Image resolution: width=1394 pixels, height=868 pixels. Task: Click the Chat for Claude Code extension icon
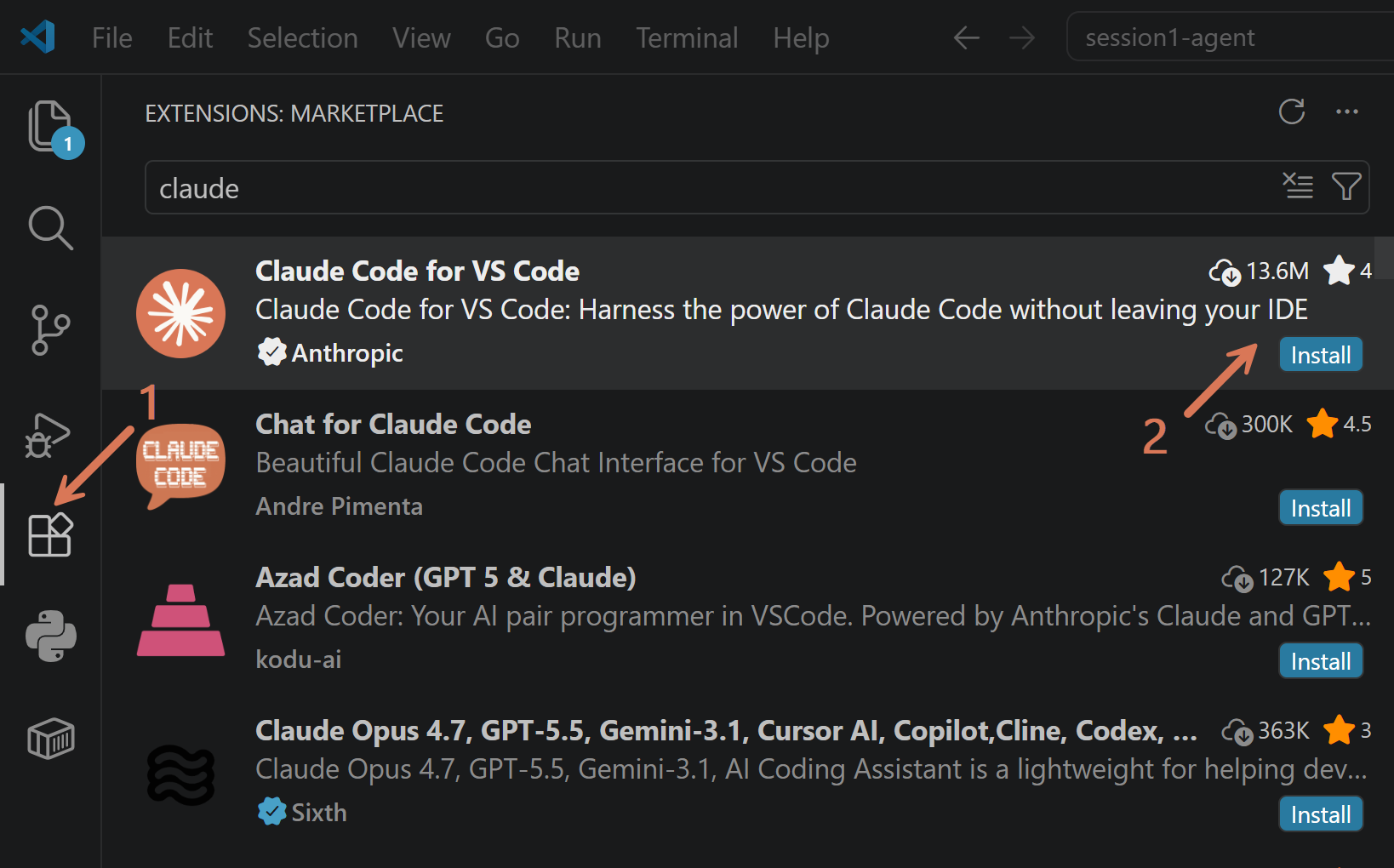coord(180,466)
